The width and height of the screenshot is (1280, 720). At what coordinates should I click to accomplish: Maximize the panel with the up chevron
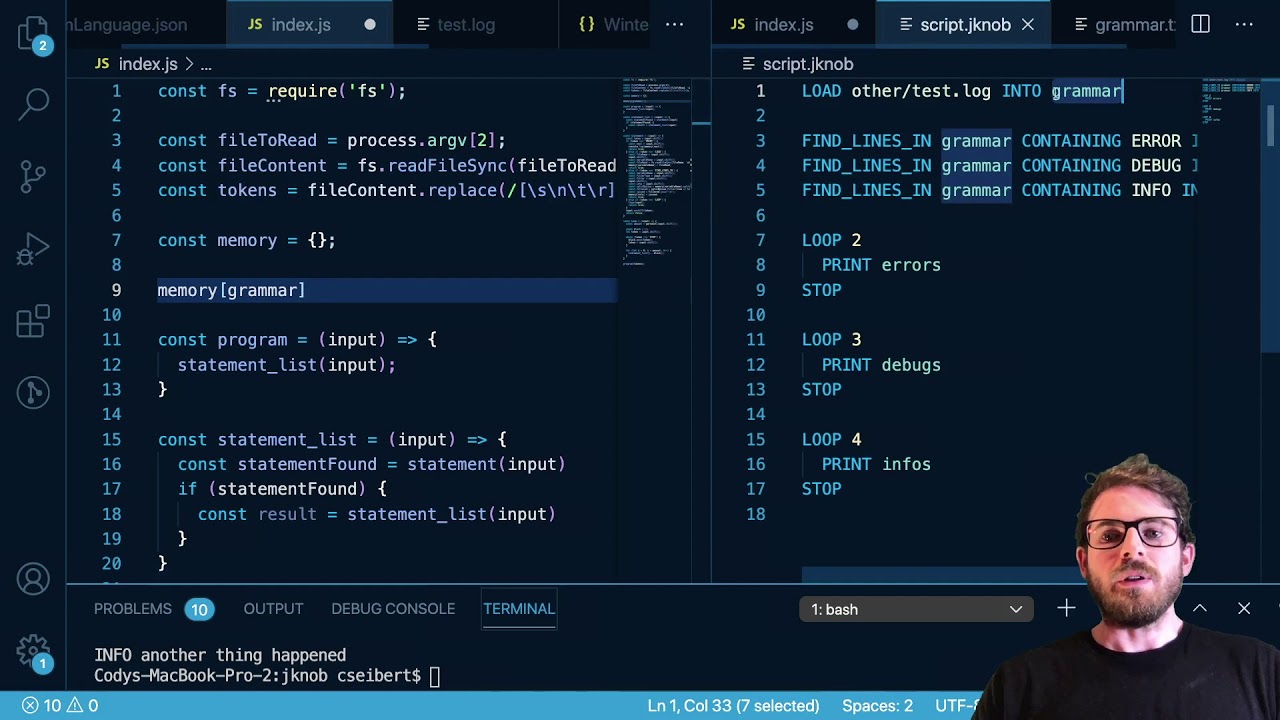1200,608
